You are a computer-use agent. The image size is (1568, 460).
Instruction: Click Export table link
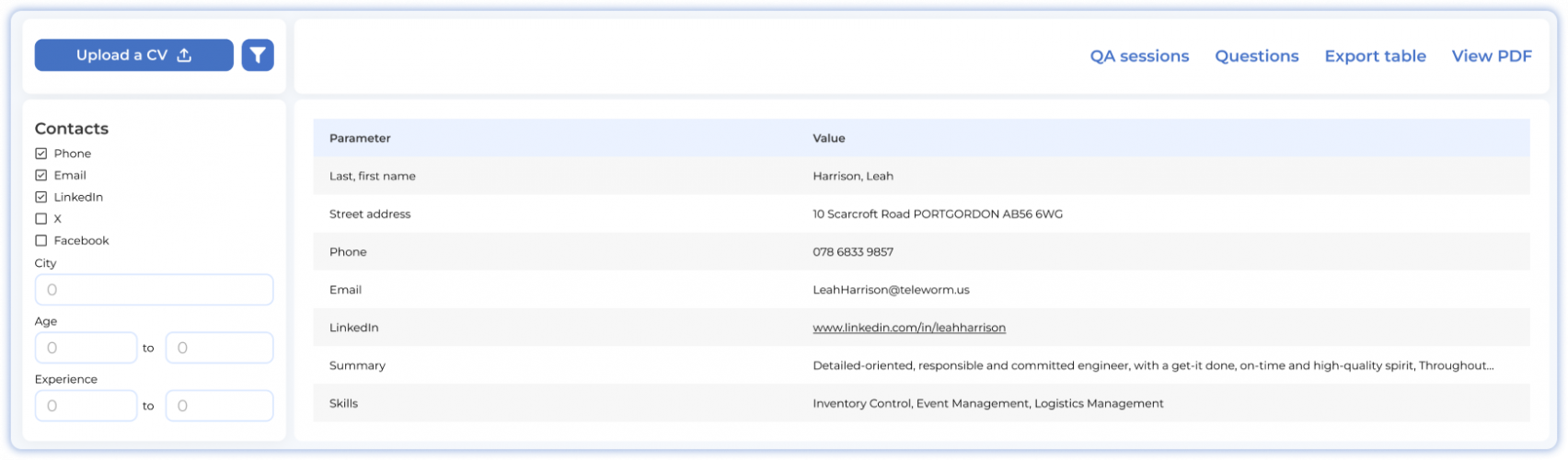[1375, 56]
